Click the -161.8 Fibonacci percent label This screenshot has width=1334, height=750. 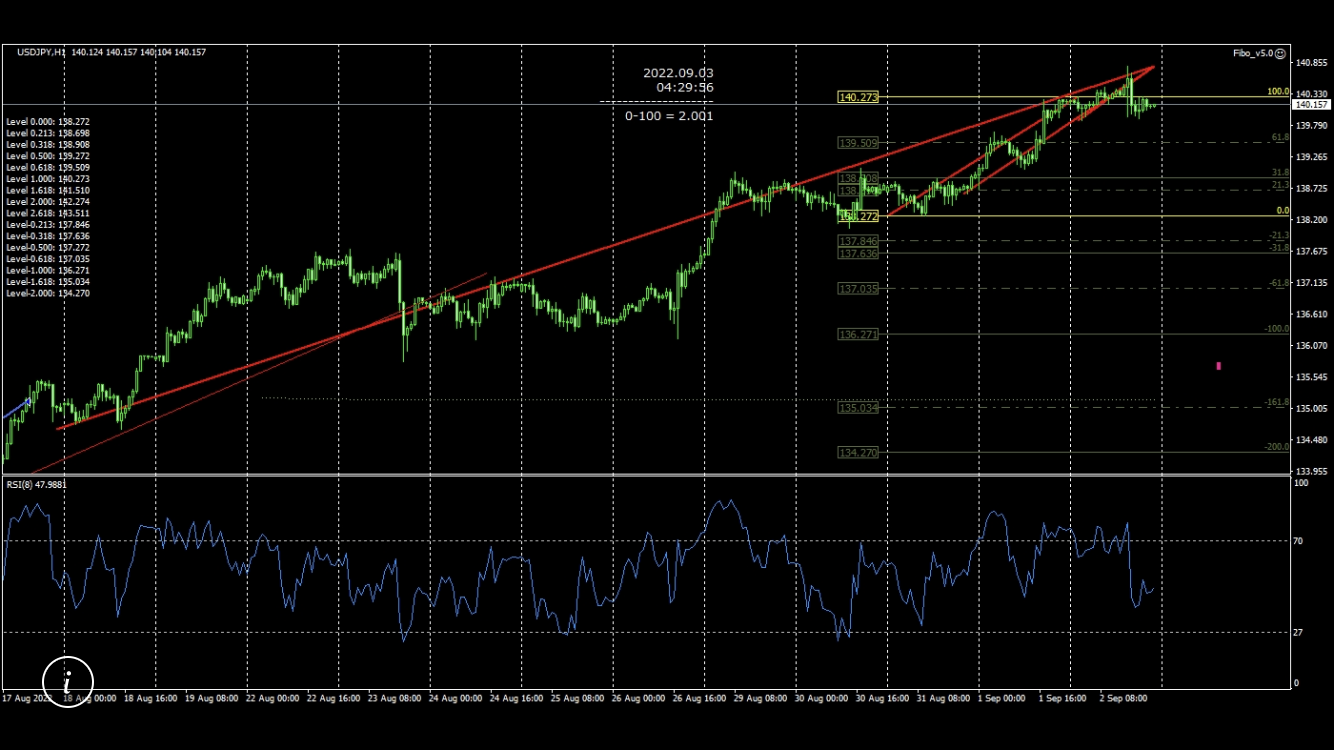tap(1277, 402)
